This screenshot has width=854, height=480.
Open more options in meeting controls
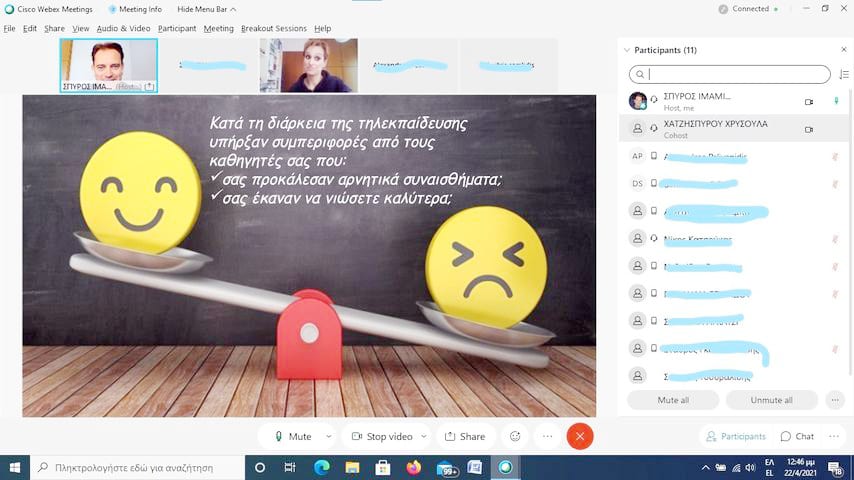tap(547, 436)
